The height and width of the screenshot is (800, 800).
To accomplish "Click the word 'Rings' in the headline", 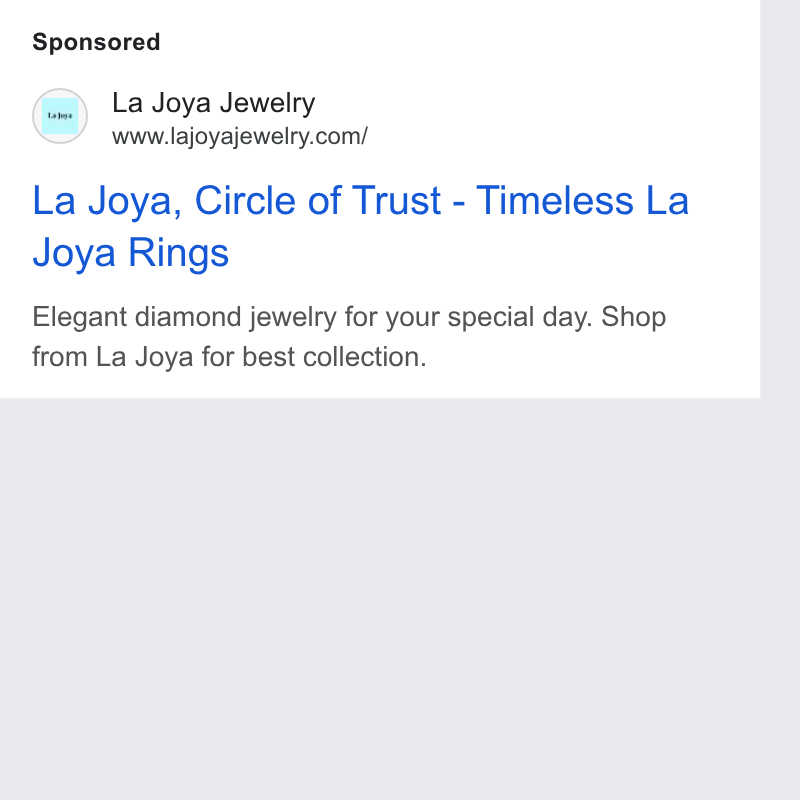I will (x=179, y=253).
